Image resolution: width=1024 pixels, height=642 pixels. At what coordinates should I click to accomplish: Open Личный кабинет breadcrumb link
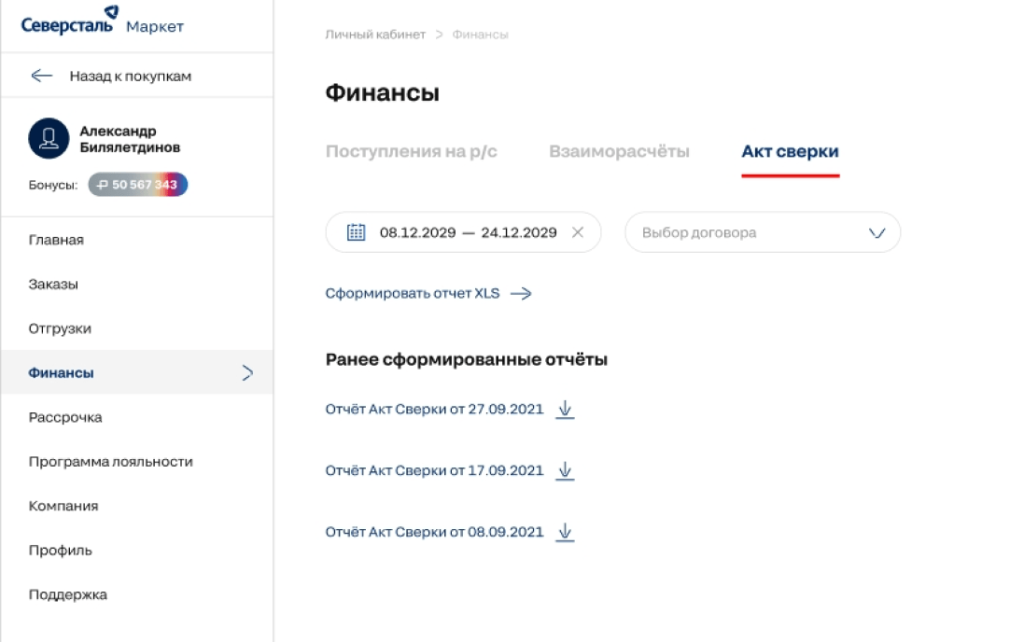(x=375, y=35)
